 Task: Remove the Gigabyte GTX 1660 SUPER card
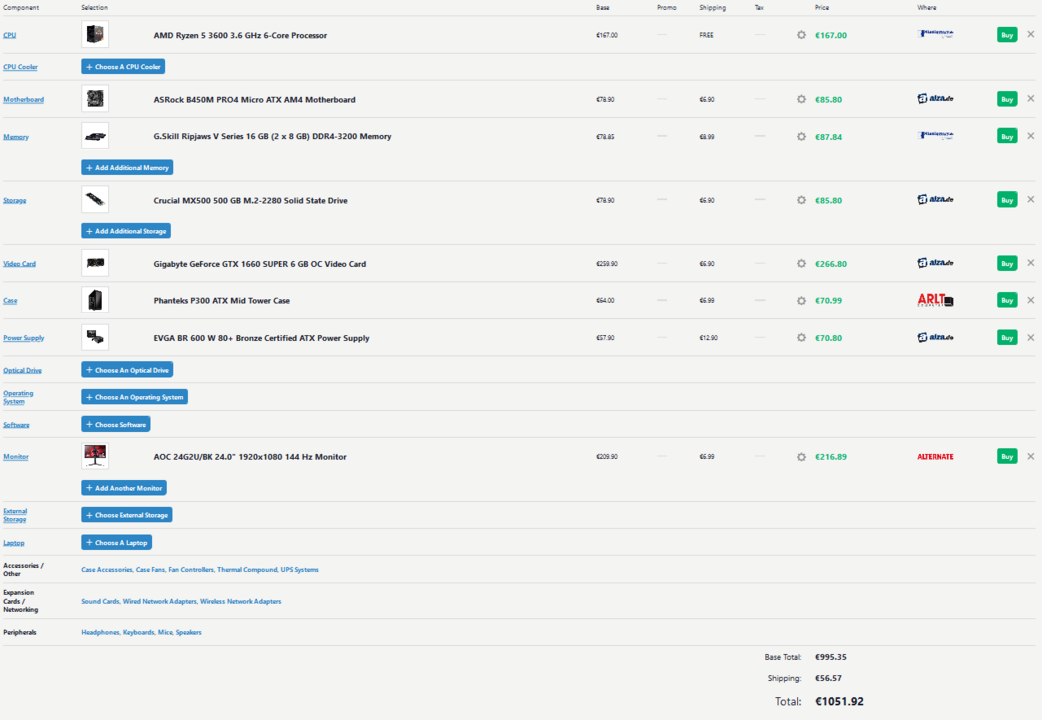click(x=1030, y=263)
